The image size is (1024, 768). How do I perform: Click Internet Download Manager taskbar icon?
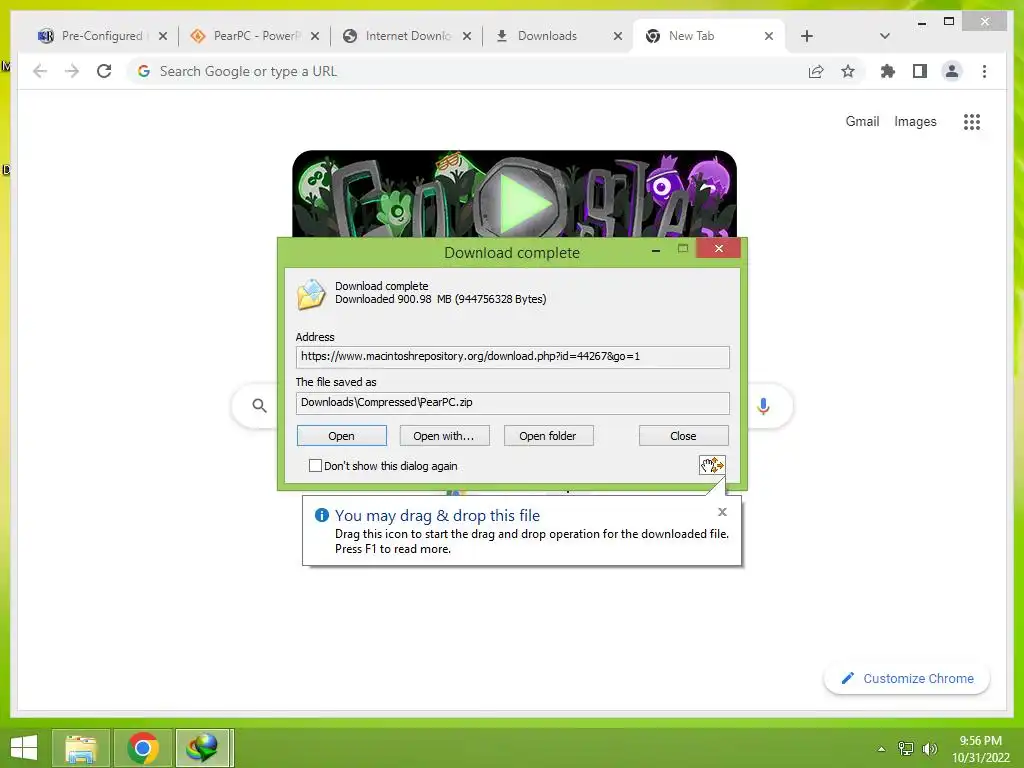tap(203, 748)
